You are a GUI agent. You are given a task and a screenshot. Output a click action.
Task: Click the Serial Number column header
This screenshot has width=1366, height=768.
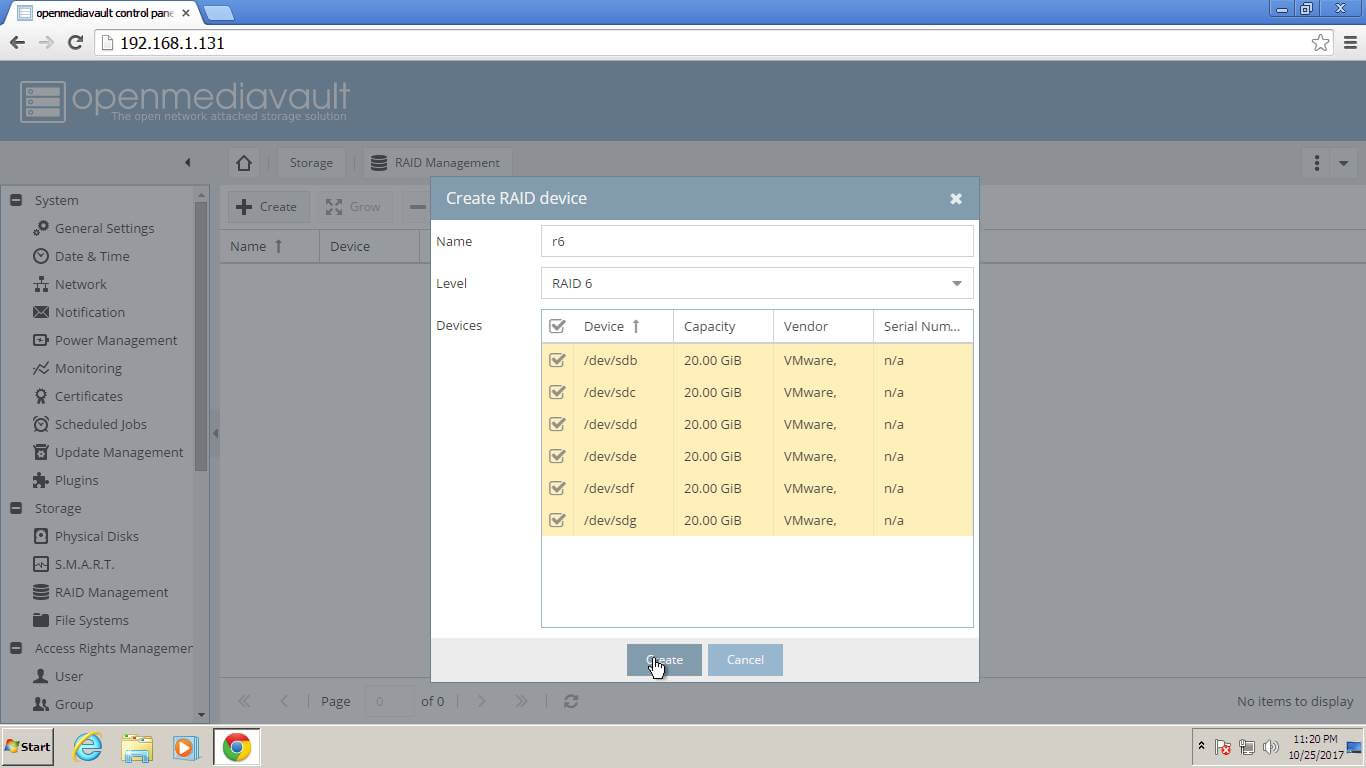pyautogui.click(x=923, y=326)
